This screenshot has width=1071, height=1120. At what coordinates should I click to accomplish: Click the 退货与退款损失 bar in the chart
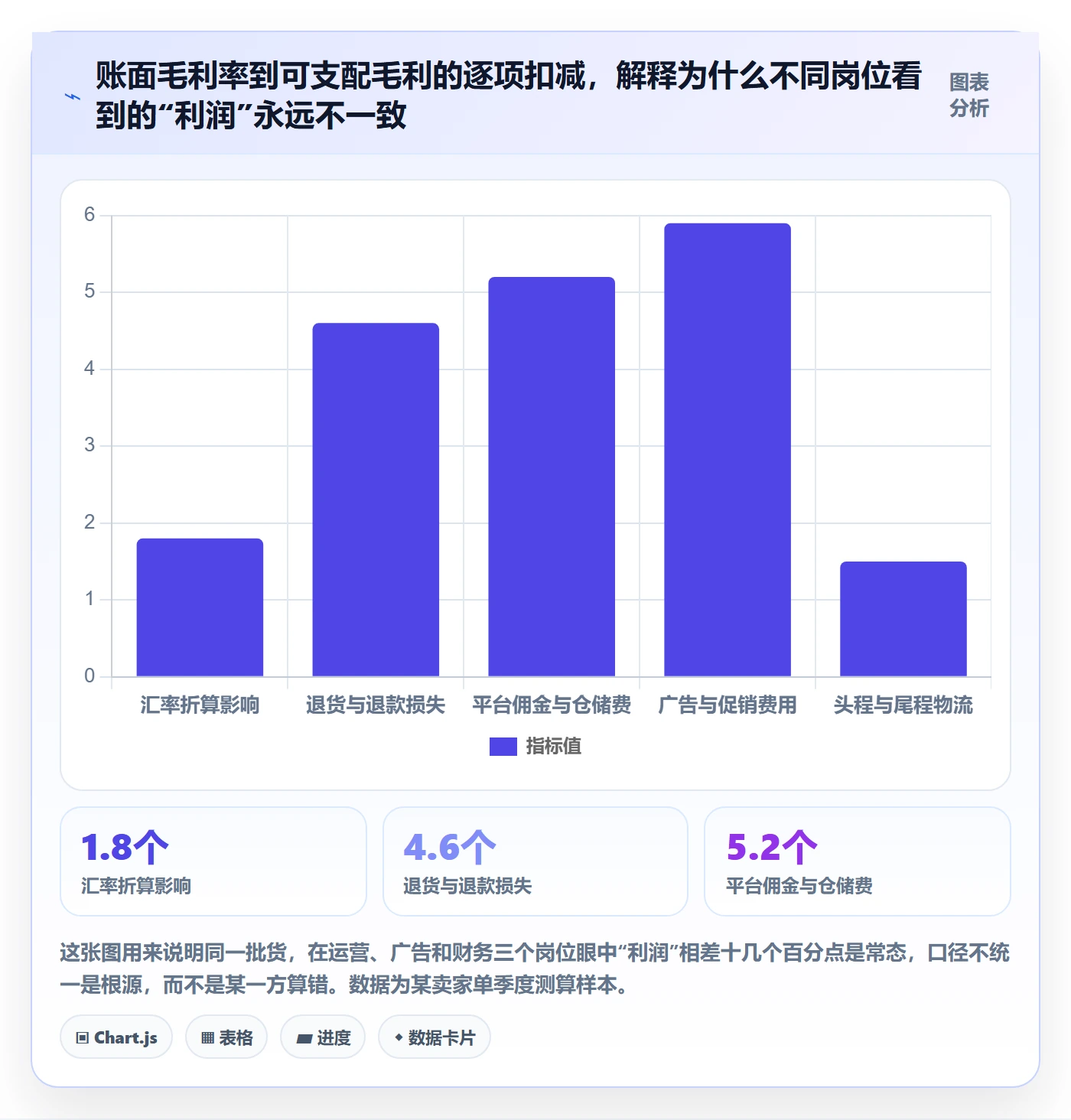click(376, 500)
